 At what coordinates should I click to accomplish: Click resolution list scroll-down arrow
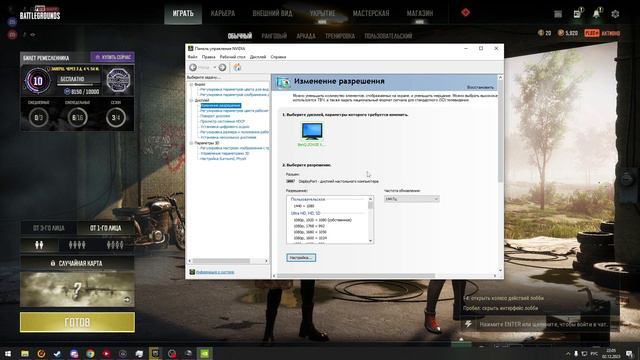(x=371, y=241)
